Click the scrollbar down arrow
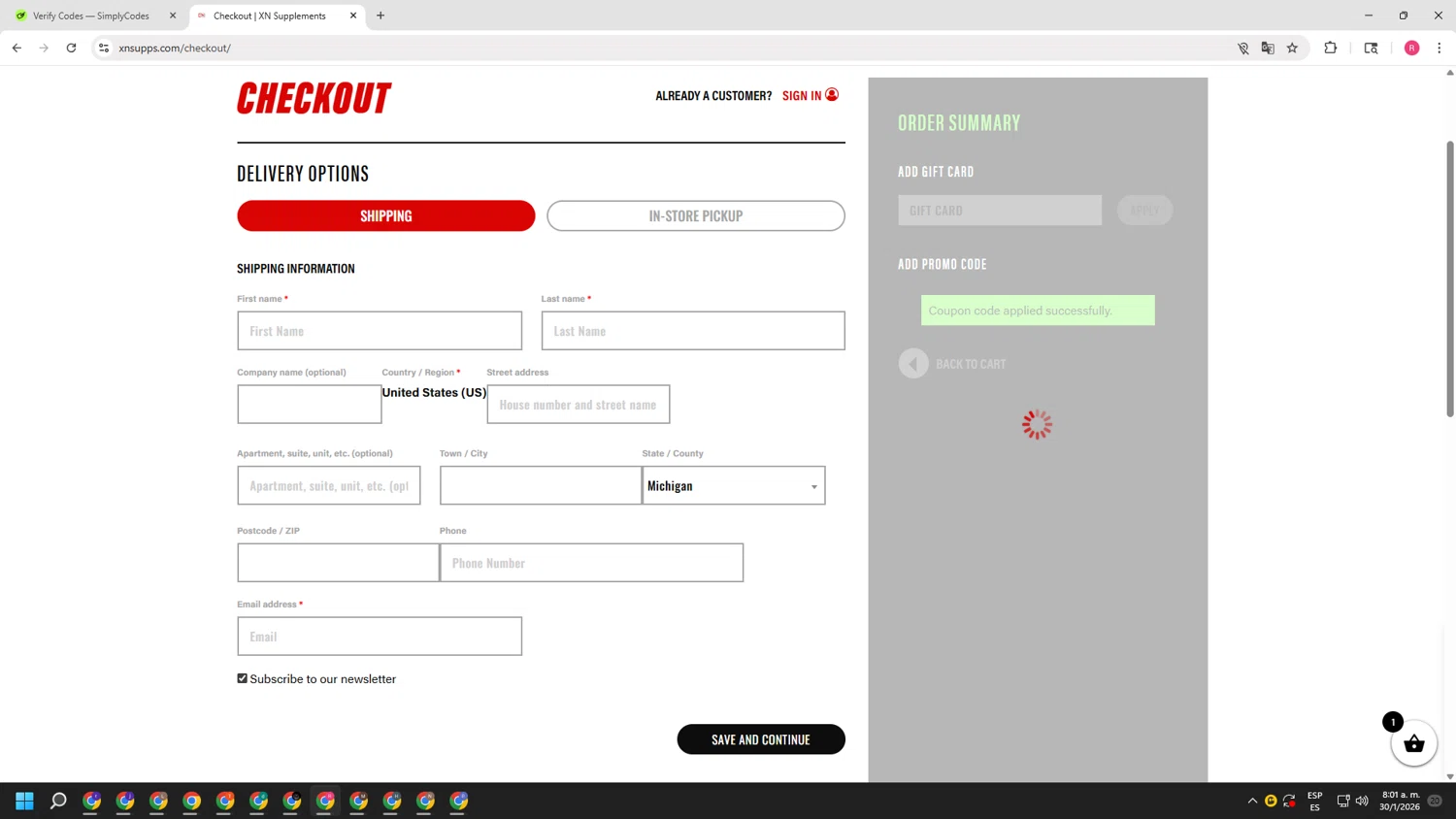Screen dimensions: 1456x819 [x=1450, y=776]
